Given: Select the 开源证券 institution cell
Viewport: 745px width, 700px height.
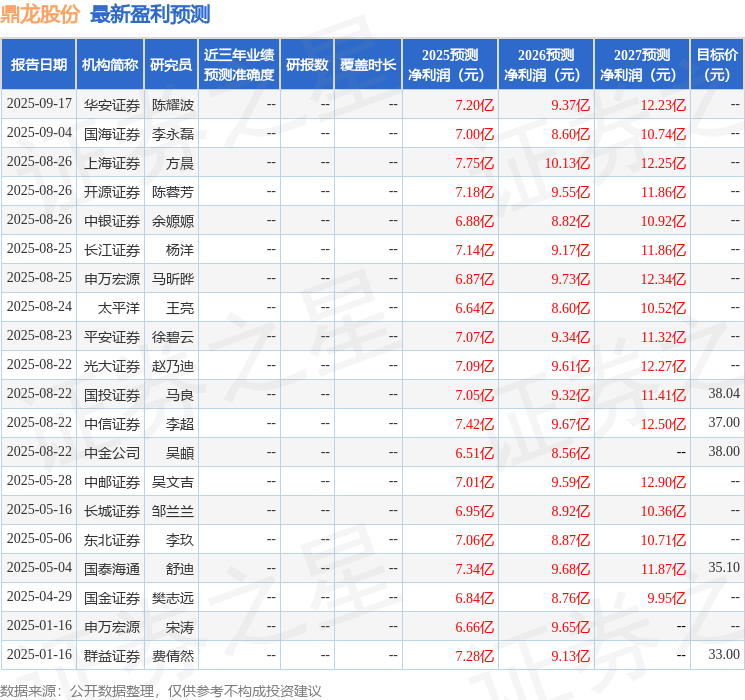Looking at the screenshot, I should pos(112,192).
